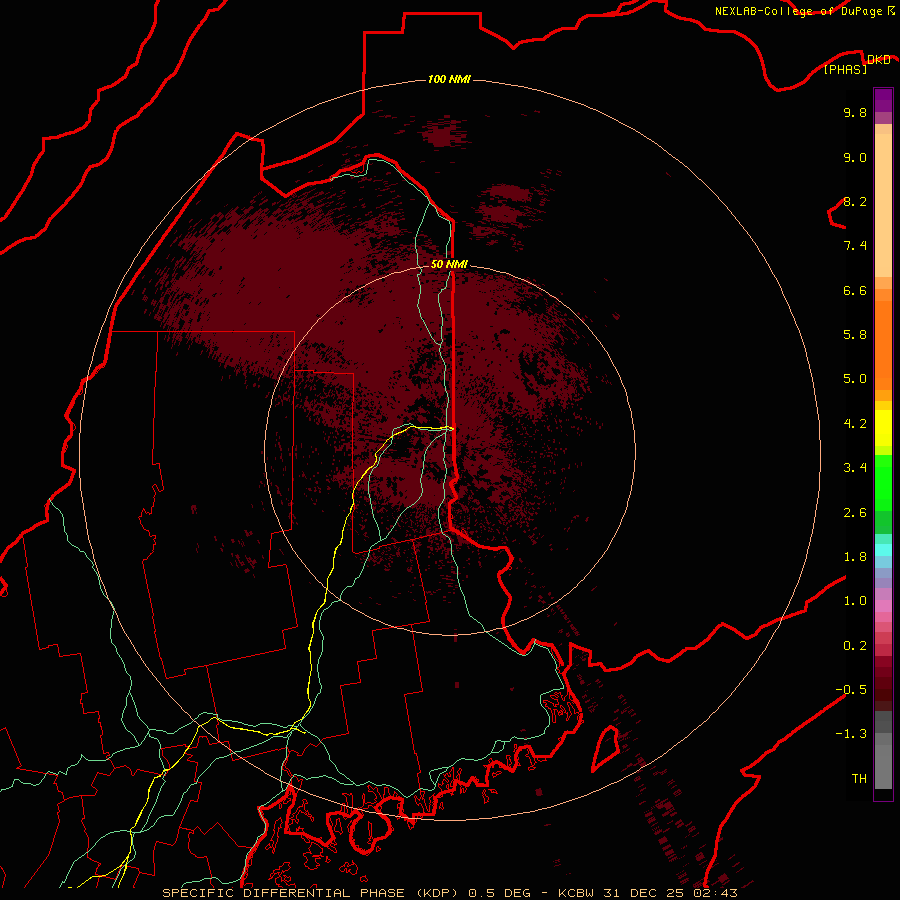Click the TH label on color scale
The width and height of the screenshot is (900, 900).
coord(859,779)
